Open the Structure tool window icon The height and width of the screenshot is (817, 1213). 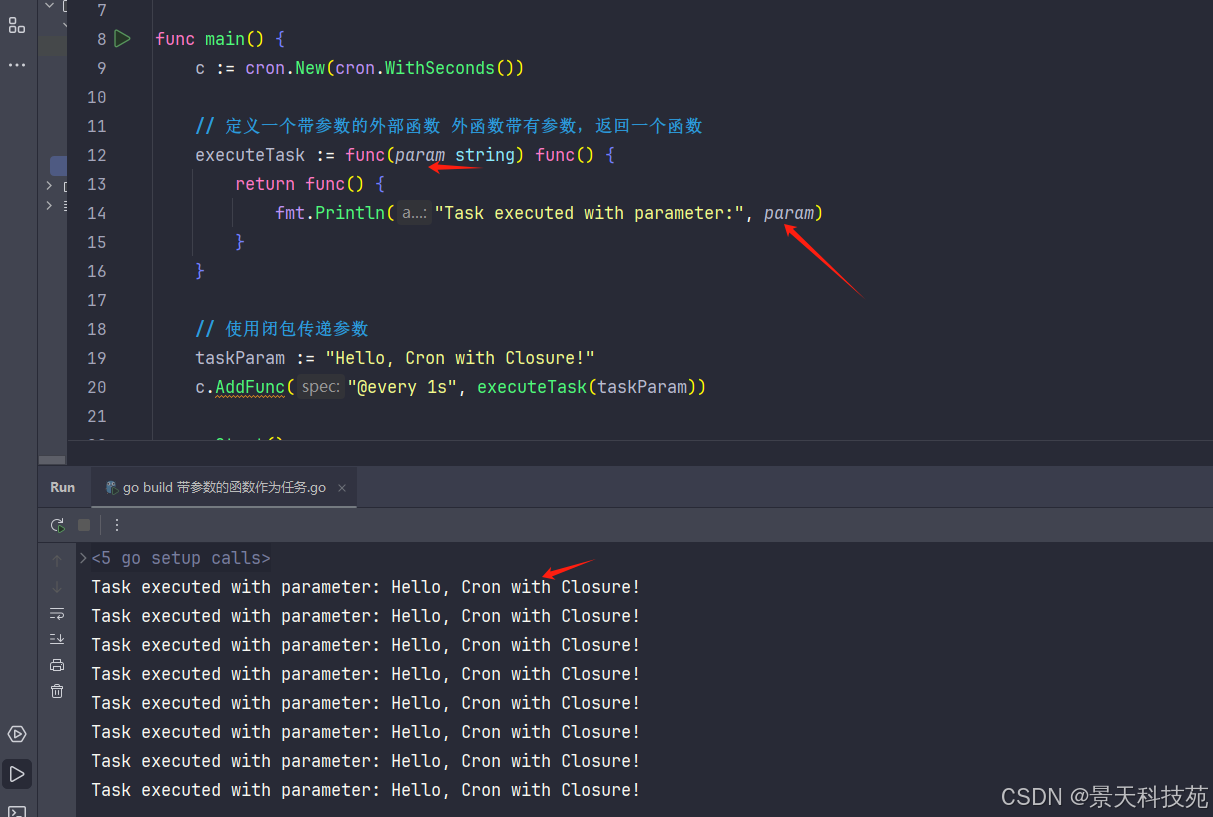(x=17, y=26)
